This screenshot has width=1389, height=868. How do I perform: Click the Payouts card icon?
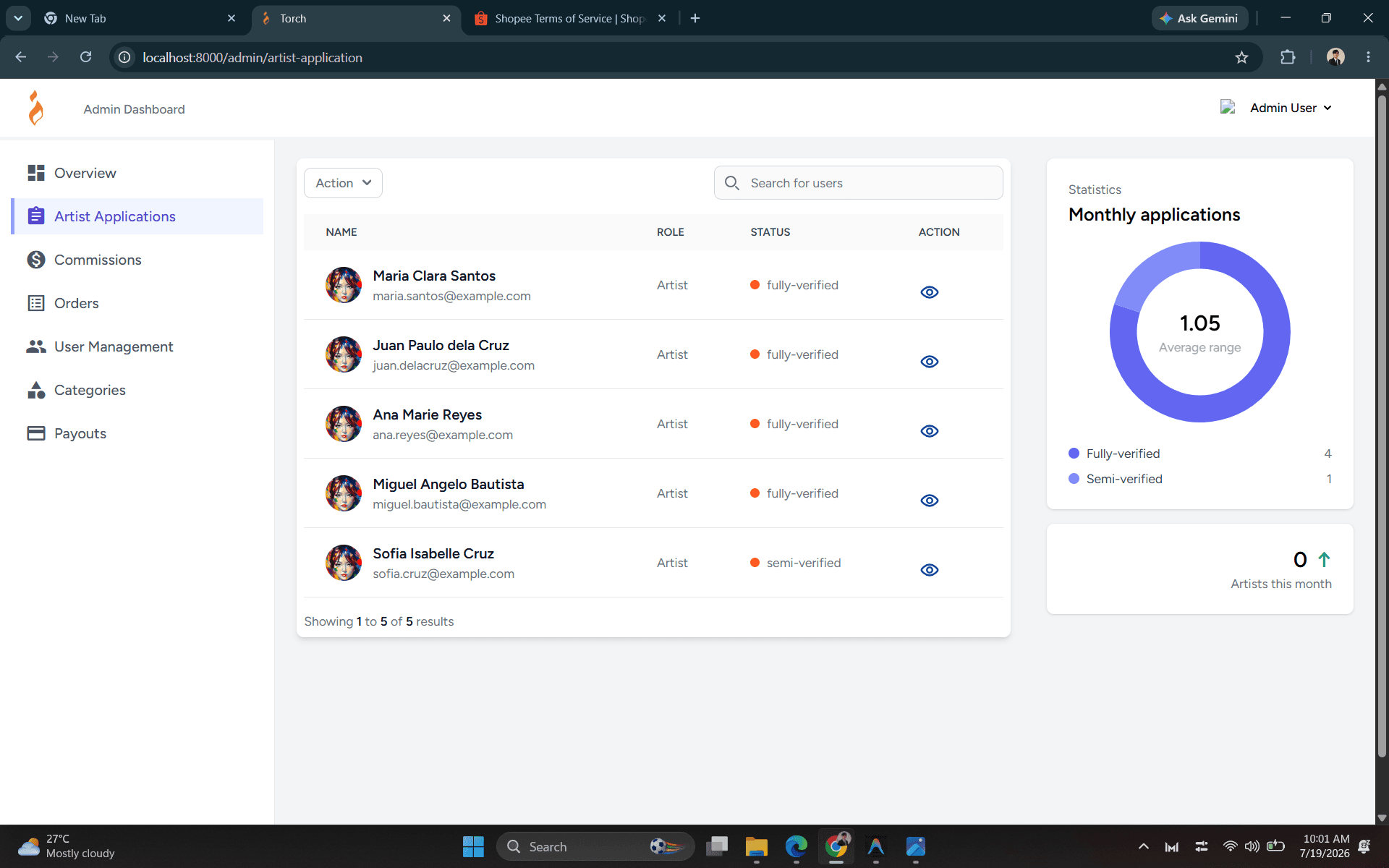point(36,433)
